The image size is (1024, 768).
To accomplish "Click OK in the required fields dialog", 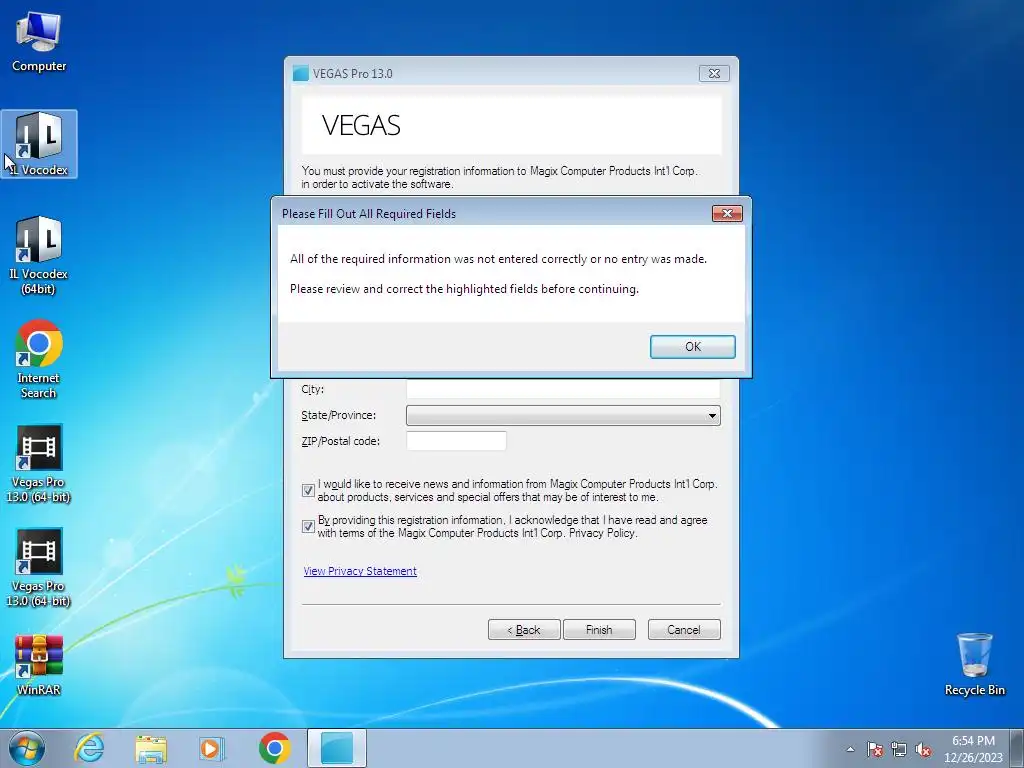I will pyautogui.click(x=692, y=347).
